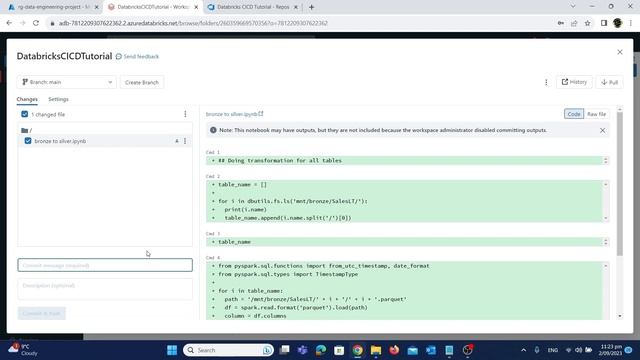Open the Windows Start menu

(172, 350)
